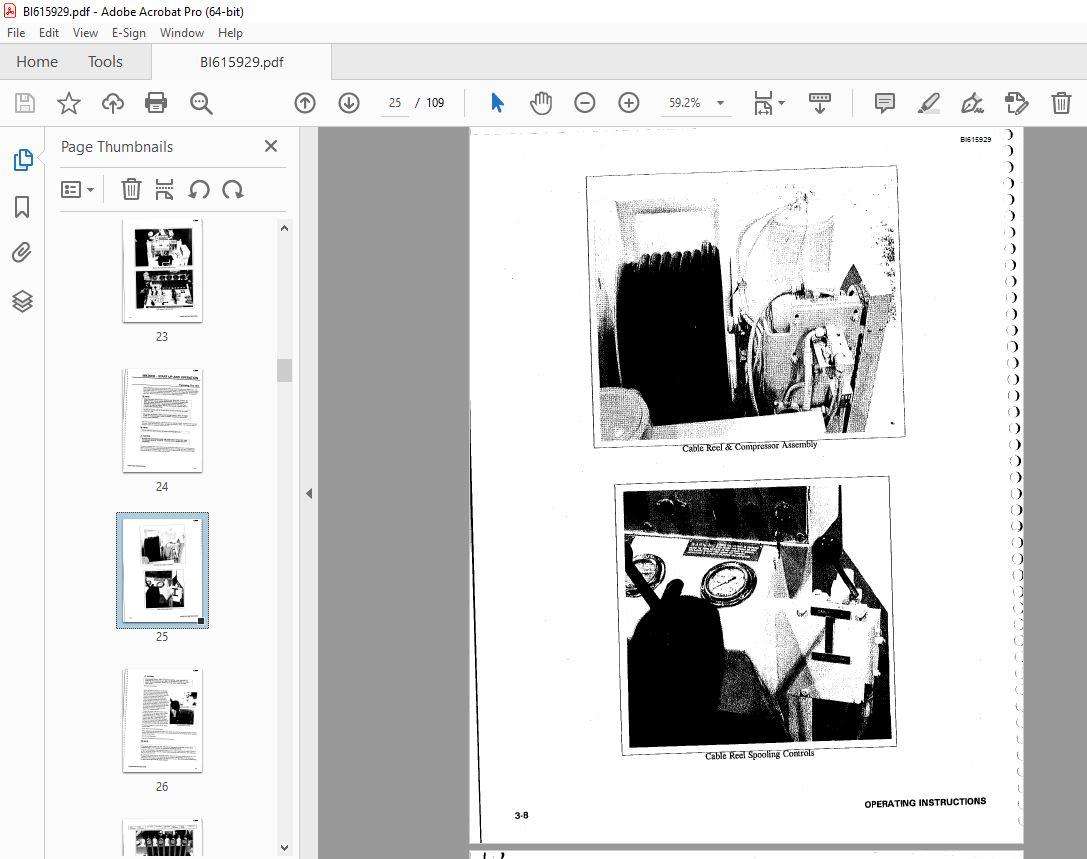Select the Hand pan tool
1087x859 pixels.
click(x=541, y=103)
